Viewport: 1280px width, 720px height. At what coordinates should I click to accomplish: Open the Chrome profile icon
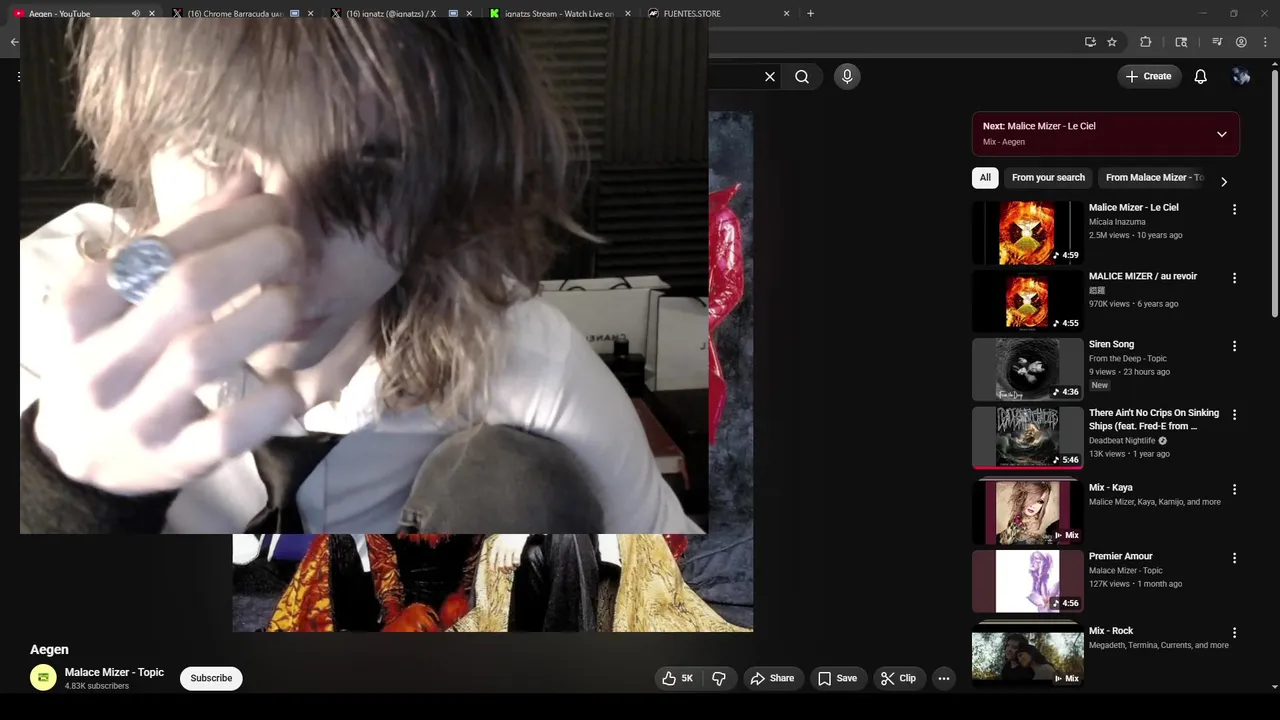[x=1241, y=42]
